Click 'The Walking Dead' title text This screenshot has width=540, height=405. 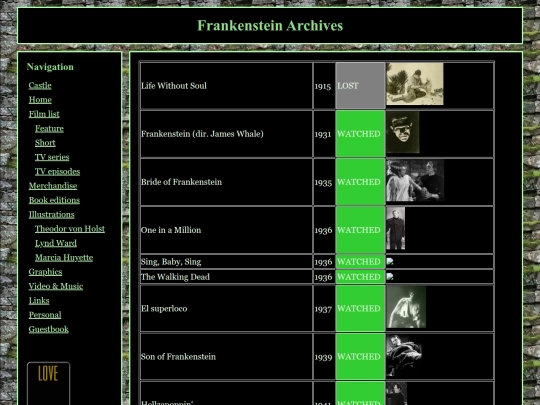click(175, 277)
